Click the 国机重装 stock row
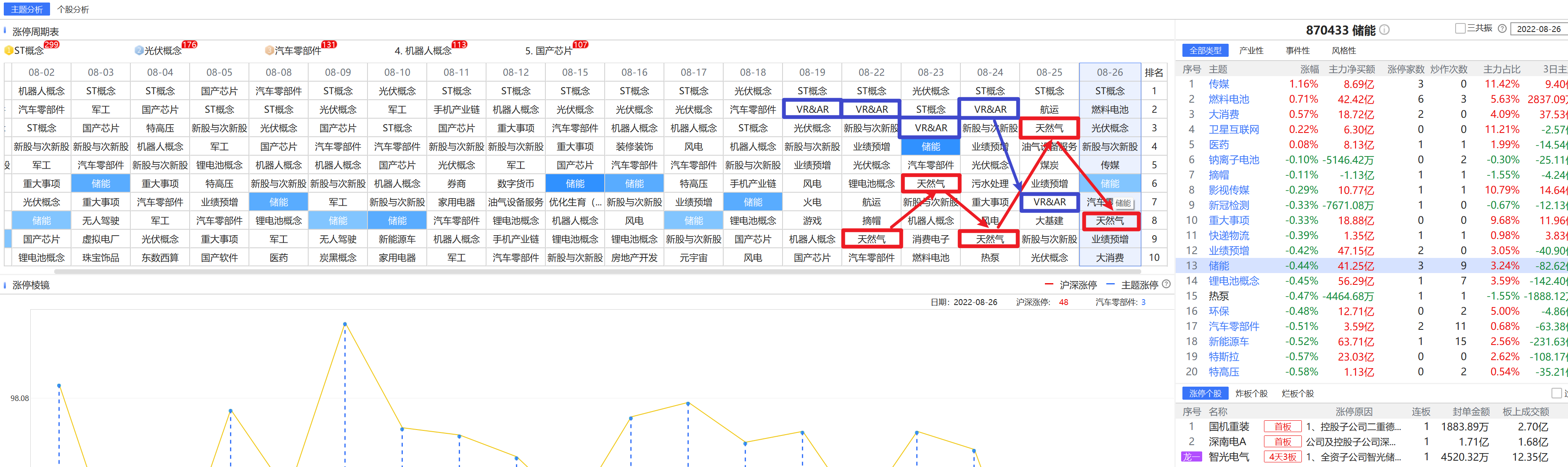 (1371, 427)
